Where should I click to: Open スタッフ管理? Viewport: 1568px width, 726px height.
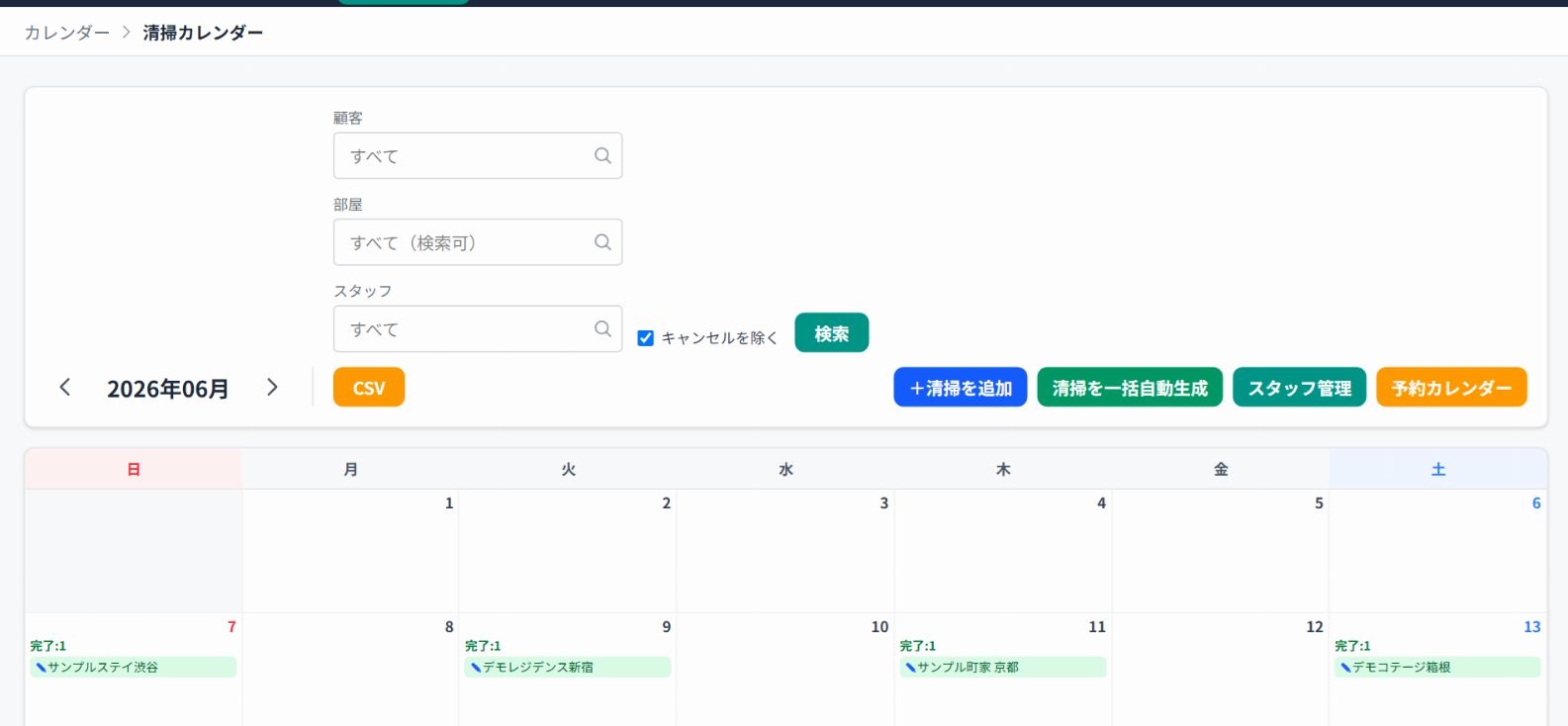(1300, 388)
